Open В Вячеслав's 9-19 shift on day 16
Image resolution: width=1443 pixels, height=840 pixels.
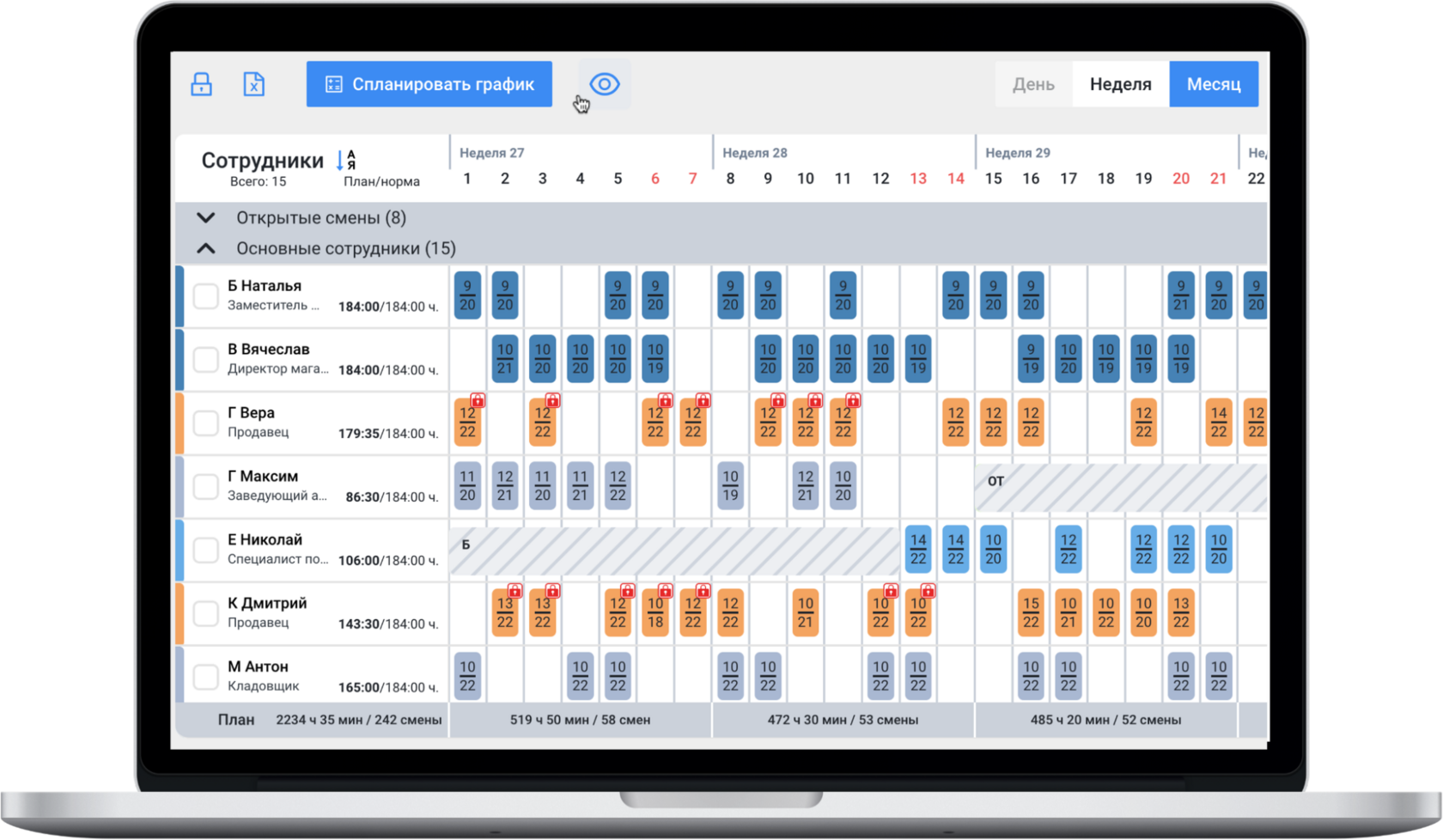(1031, 359)
